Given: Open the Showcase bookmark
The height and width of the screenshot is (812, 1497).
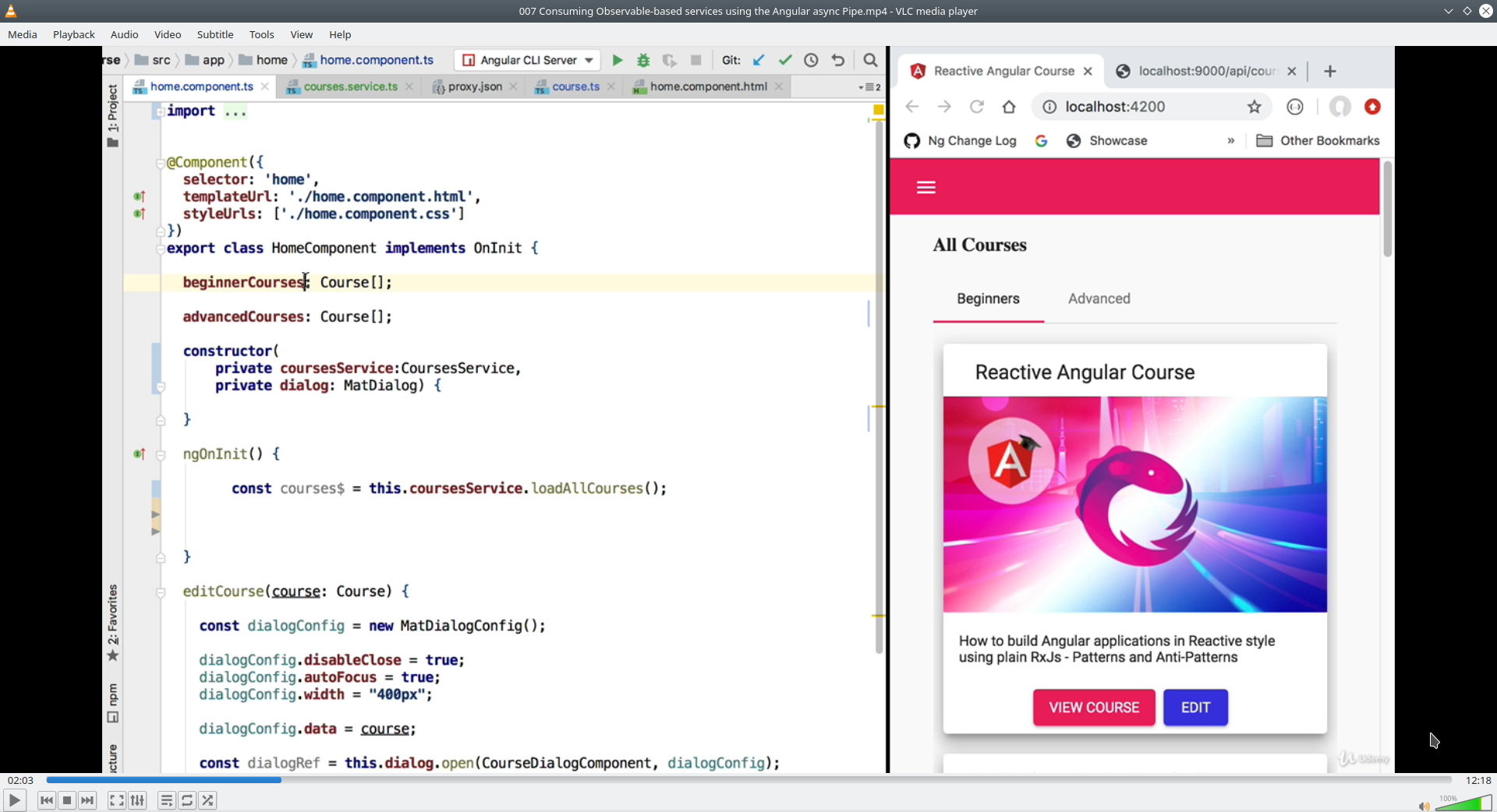Looking at the screenshot, I should 1107,141.
